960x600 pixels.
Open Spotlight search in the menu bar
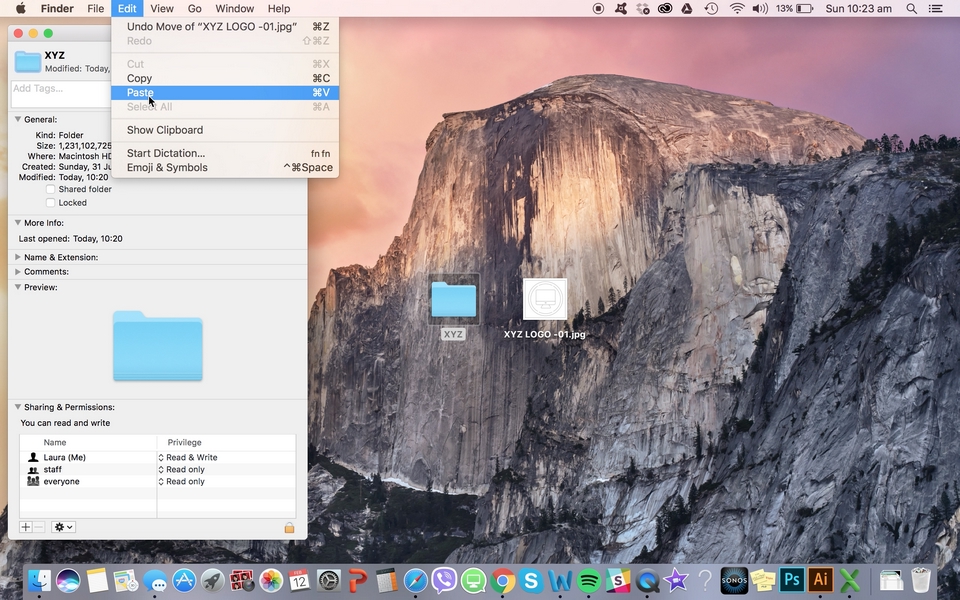click(912, 9)
